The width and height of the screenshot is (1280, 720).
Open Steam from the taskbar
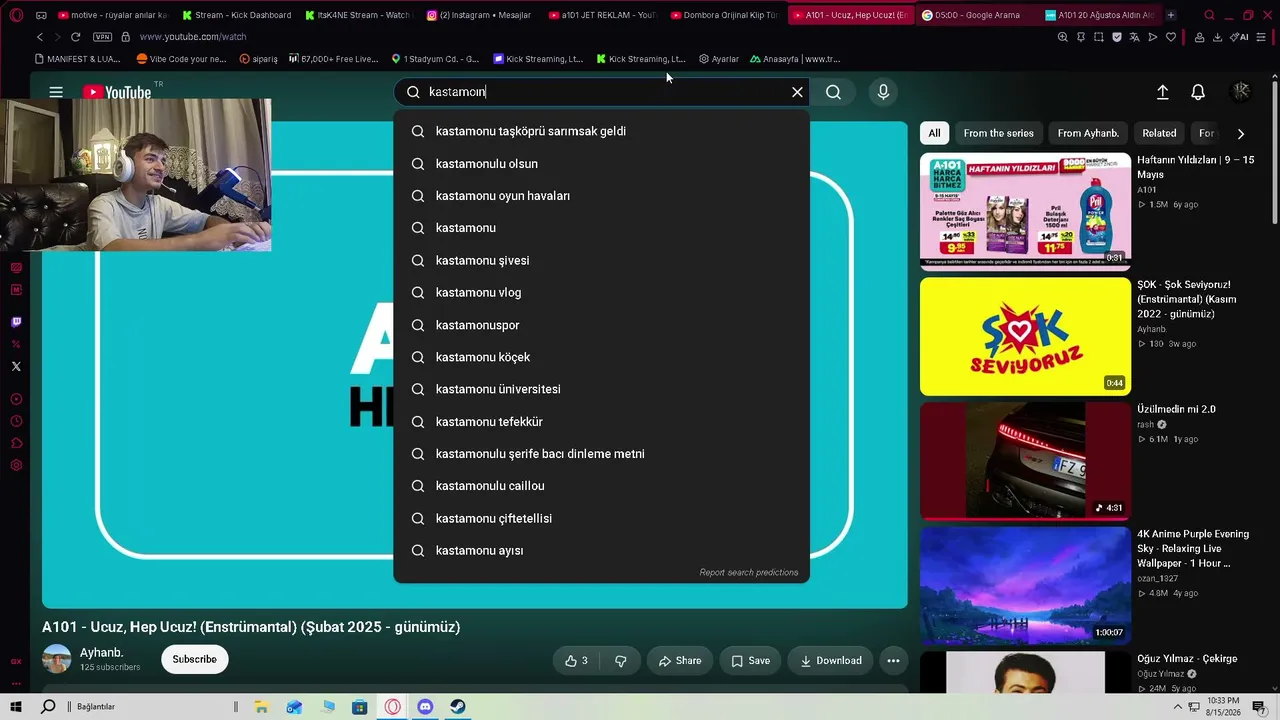coord(458,707)
